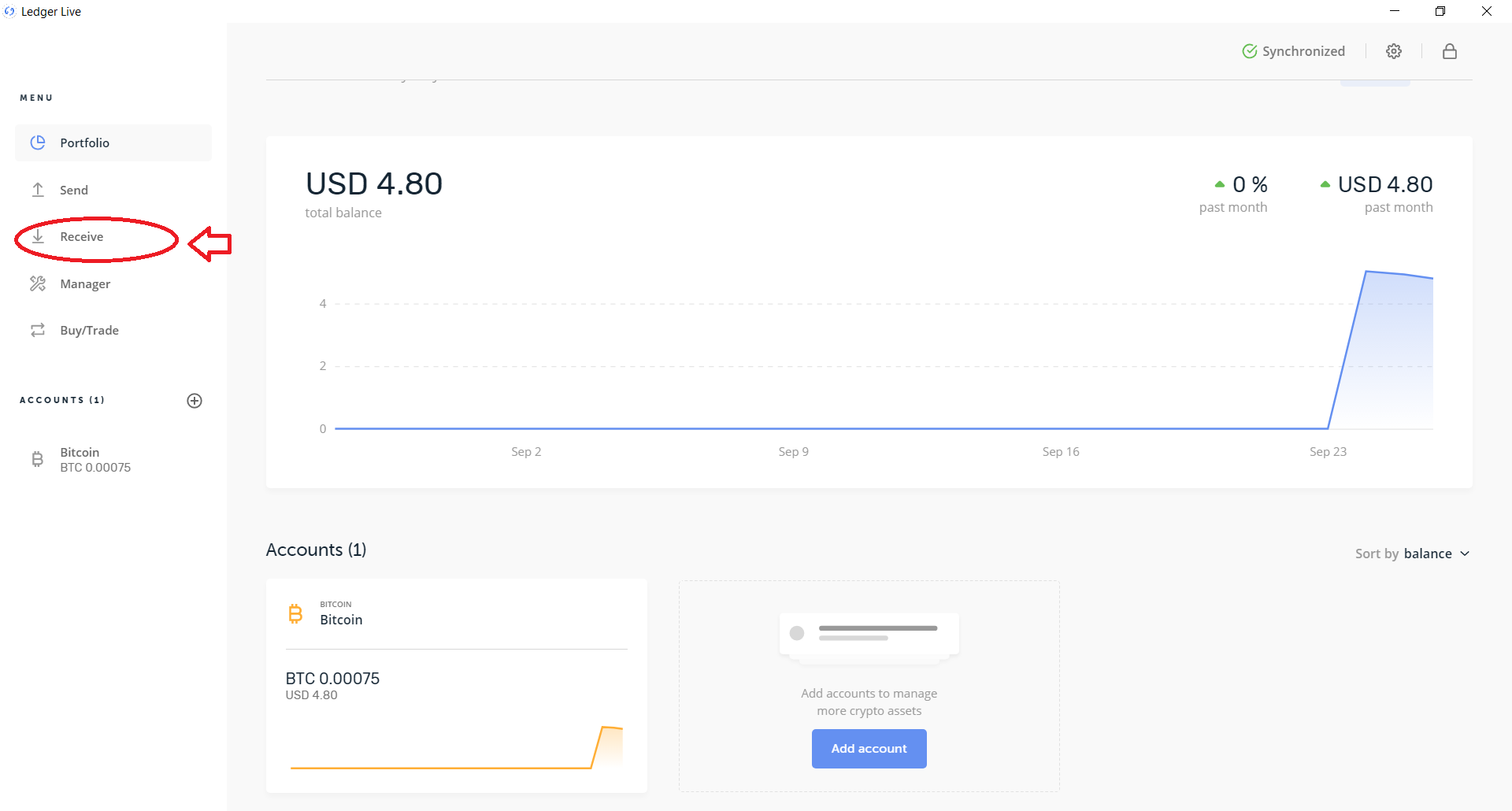The height and width of the screenshot is (811, 1512).
Task: Click the ACCOUNTS (1) sidebar header
Action: 62,400
